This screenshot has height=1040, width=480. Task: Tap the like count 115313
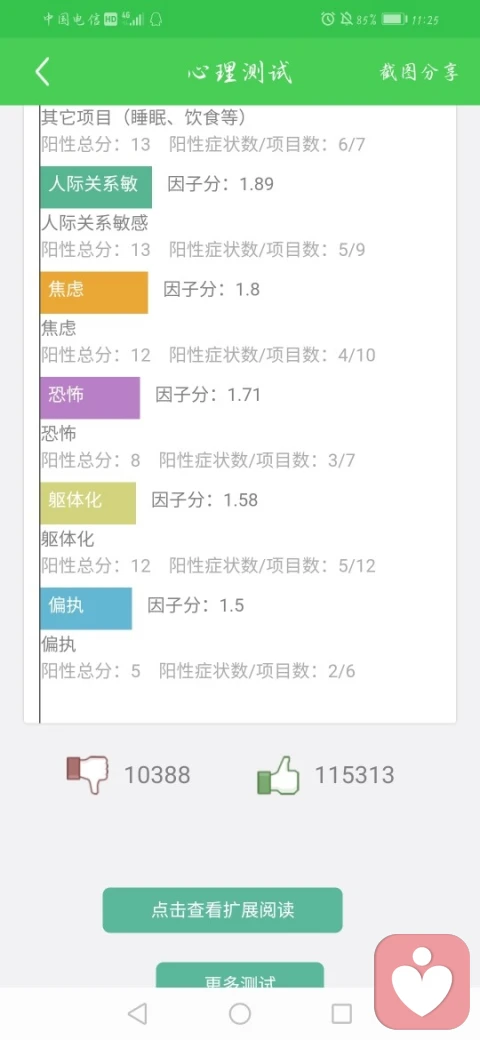[354, 775]
